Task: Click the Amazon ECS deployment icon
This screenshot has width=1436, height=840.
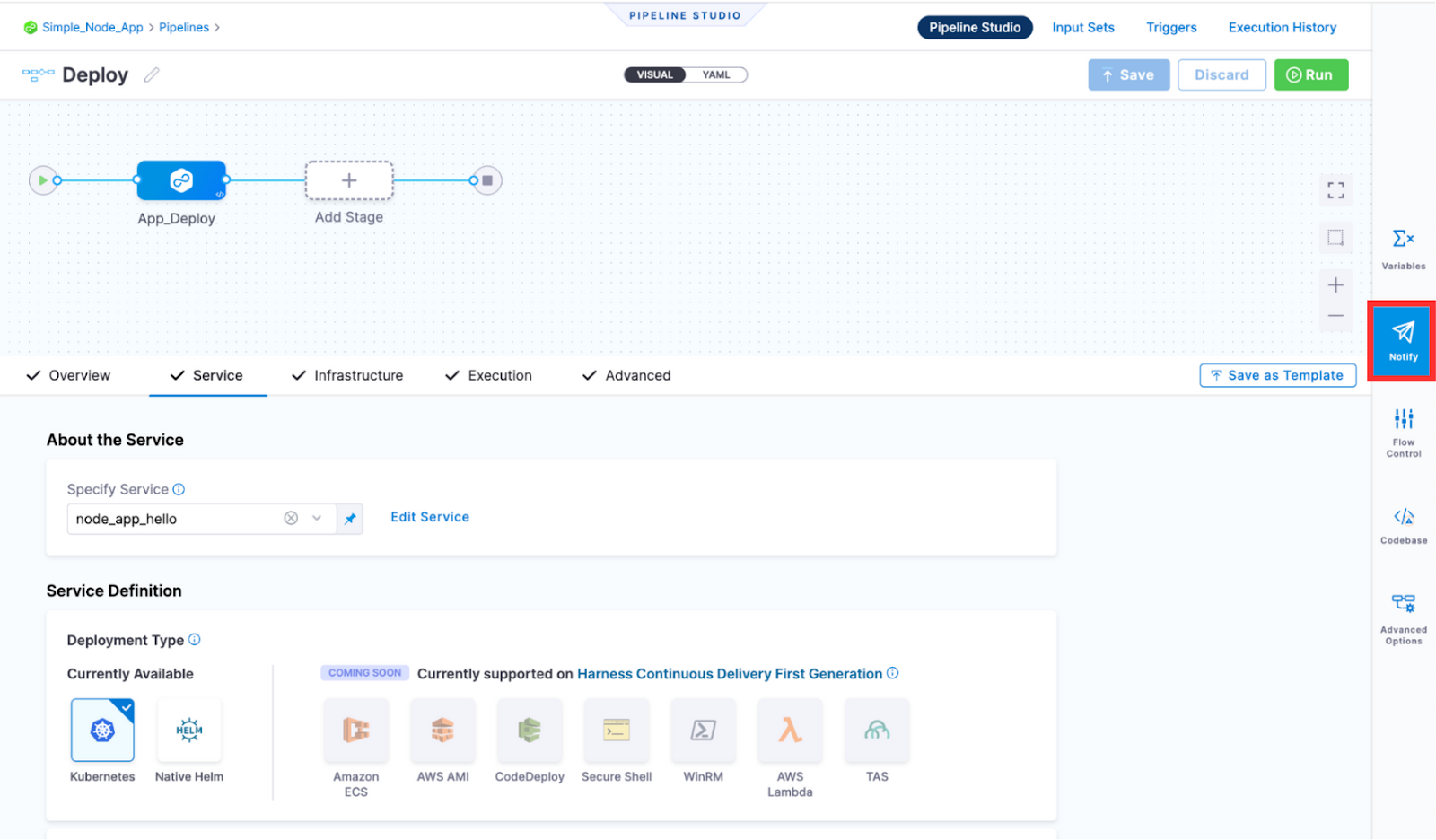Action: [x=356, y=730]
